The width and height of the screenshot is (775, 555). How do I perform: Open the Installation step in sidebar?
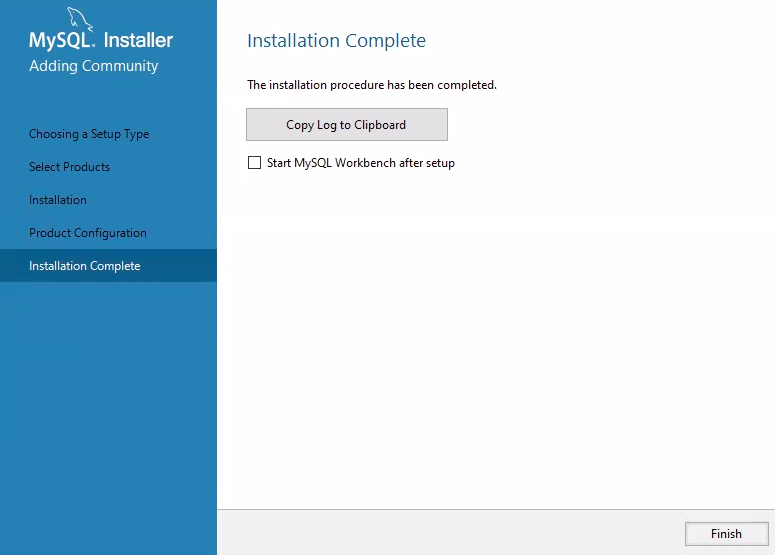[x=58, y=200]
